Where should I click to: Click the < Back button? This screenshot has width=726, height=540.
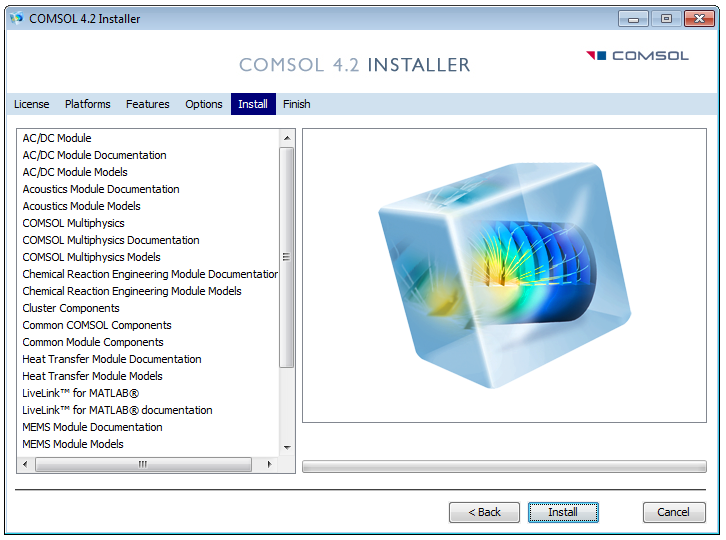click(484, 512)
